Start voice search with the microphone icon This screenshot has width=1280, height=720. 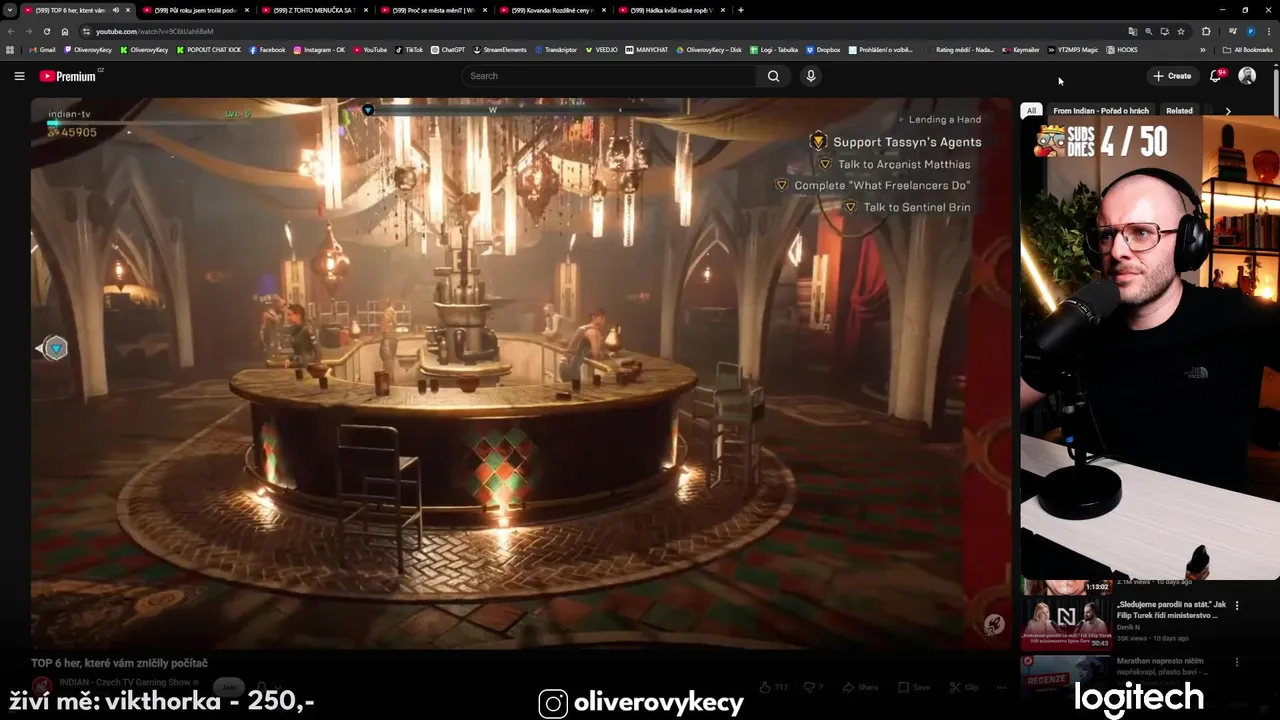[811, 76]
